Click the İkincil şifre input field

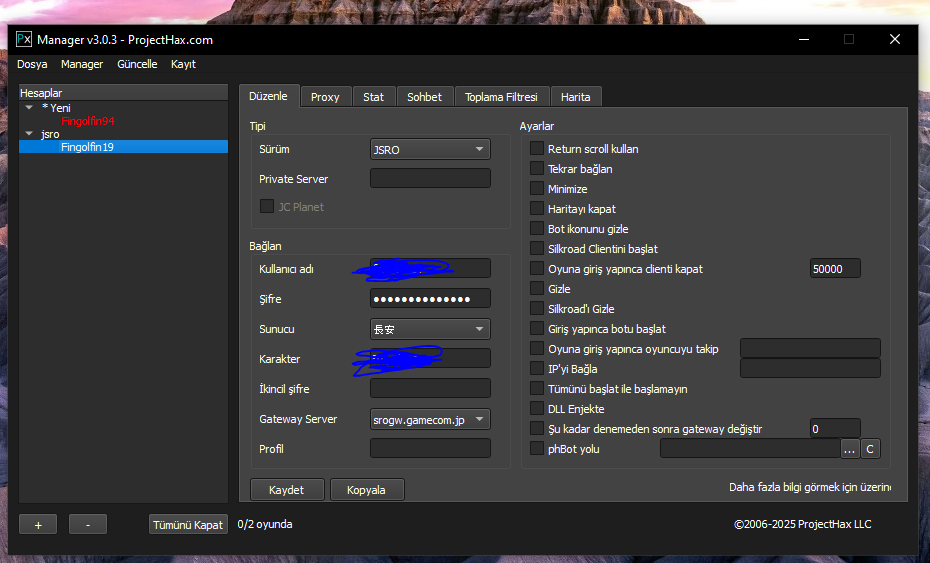coord(430,389)
